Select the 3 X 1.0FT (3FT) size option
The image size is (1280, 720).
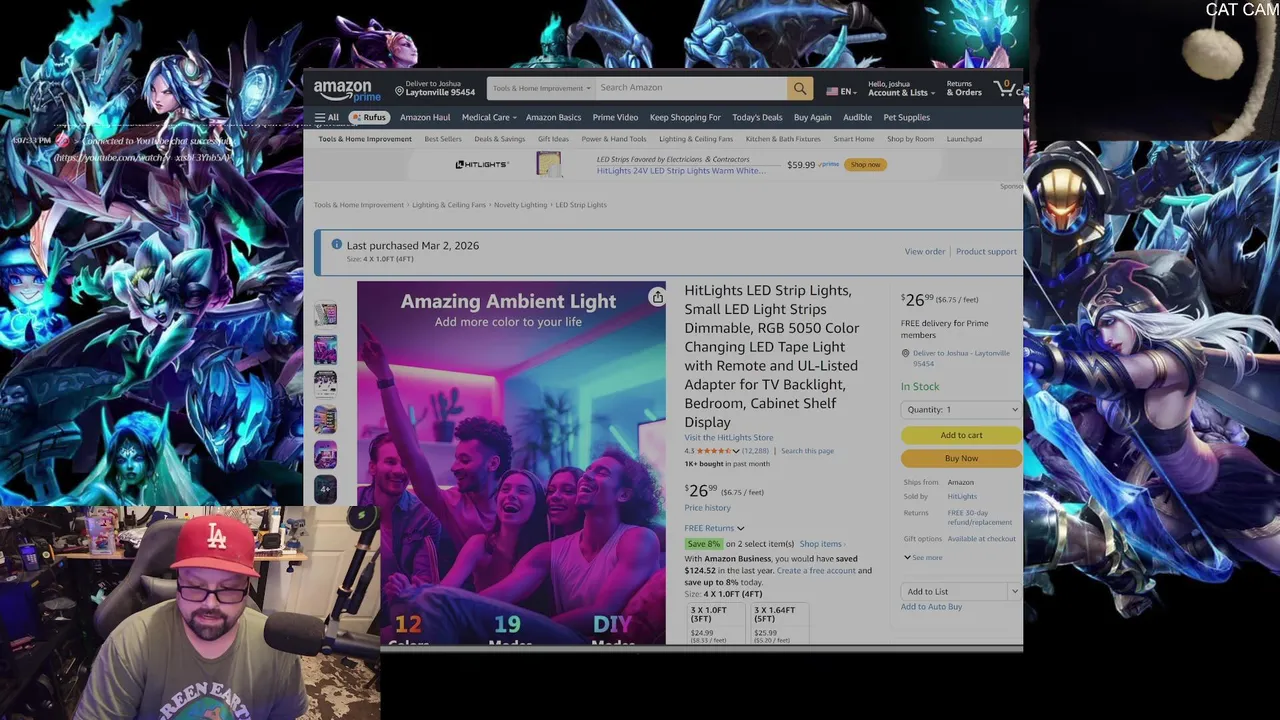point(716,623)
